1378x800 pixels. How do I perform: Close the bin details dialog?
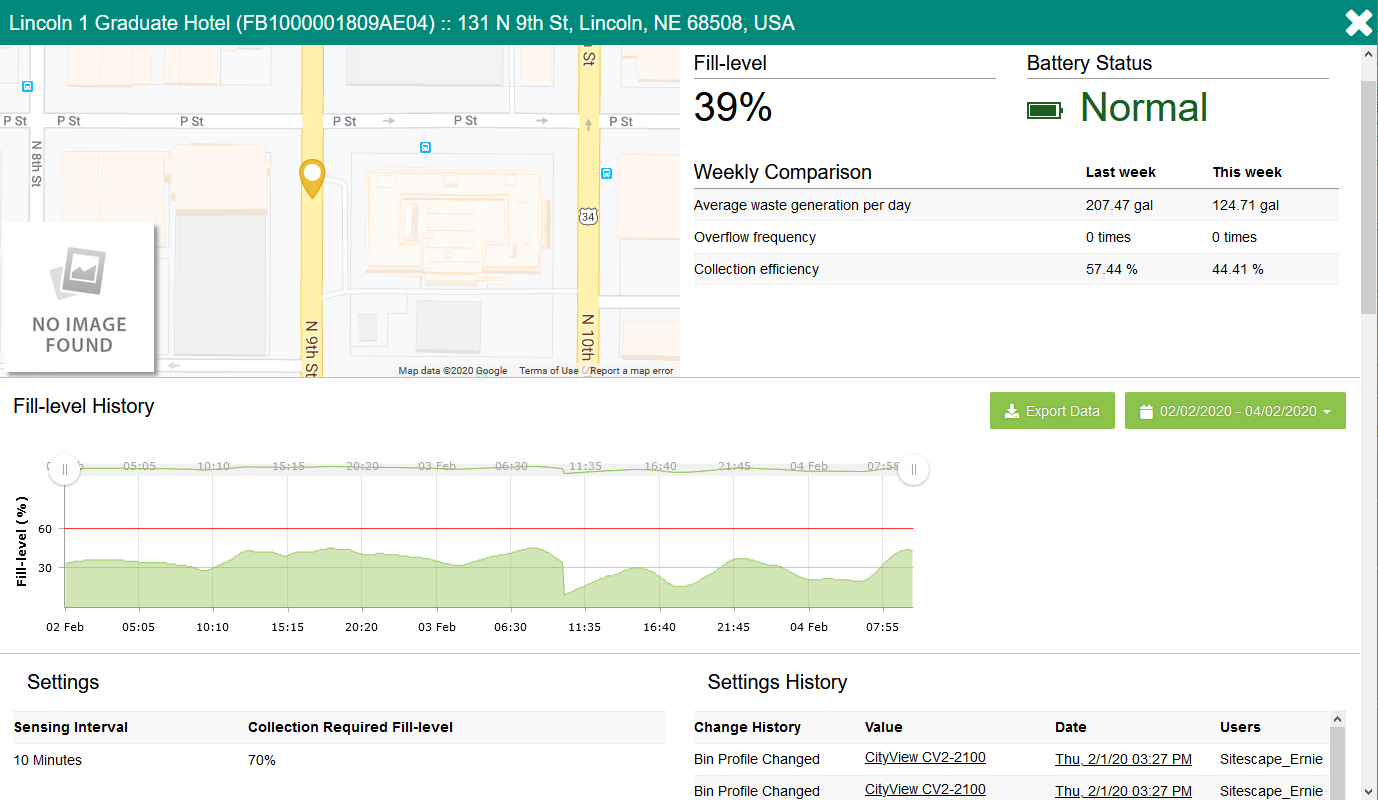tap(1358, 22)
